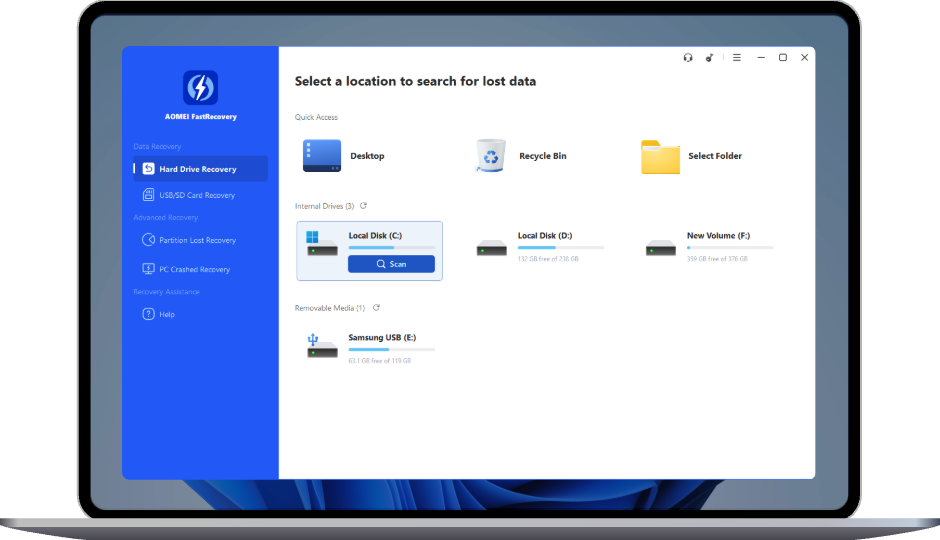The image size is (940, 540).
Task: Choose Partition Lost Recovery option
Action: pos(197,240)
